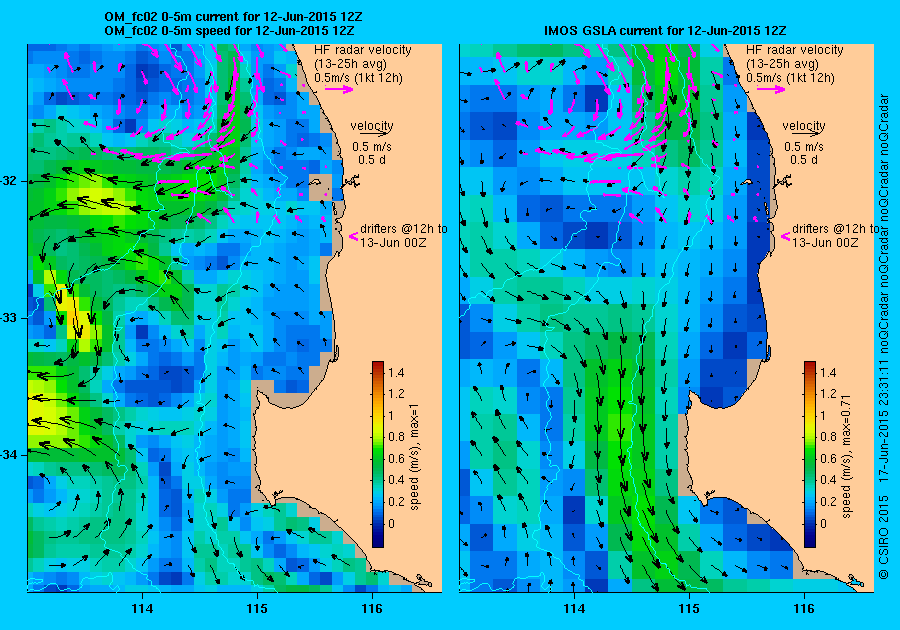Click the title 'OM_fc02 0-5m current for 12-Jun-2015 12Z'
The height and width of the screenshot is (630, 900).
point(233,17)
